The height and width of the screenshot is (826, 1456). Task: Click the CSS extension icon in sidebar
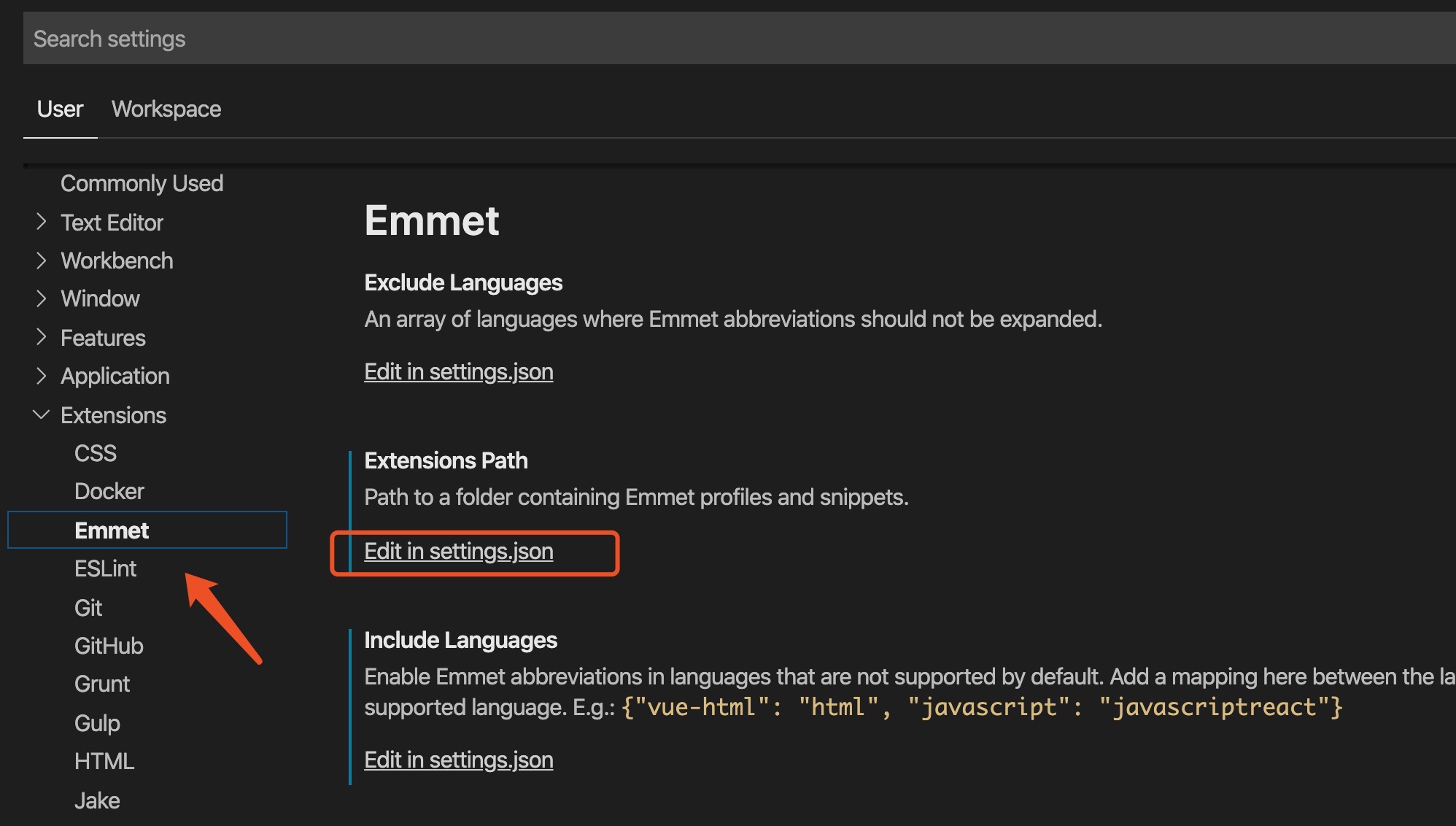pos(96,452)
